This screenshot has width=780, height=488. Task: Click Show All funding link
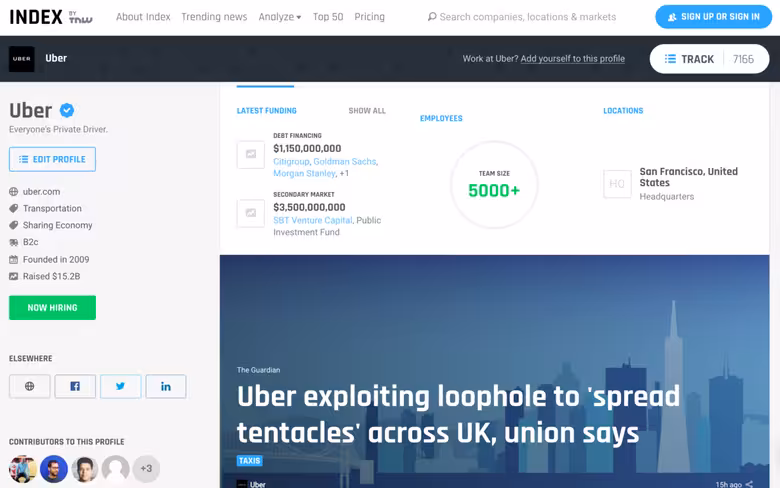(x=367, y=111)
